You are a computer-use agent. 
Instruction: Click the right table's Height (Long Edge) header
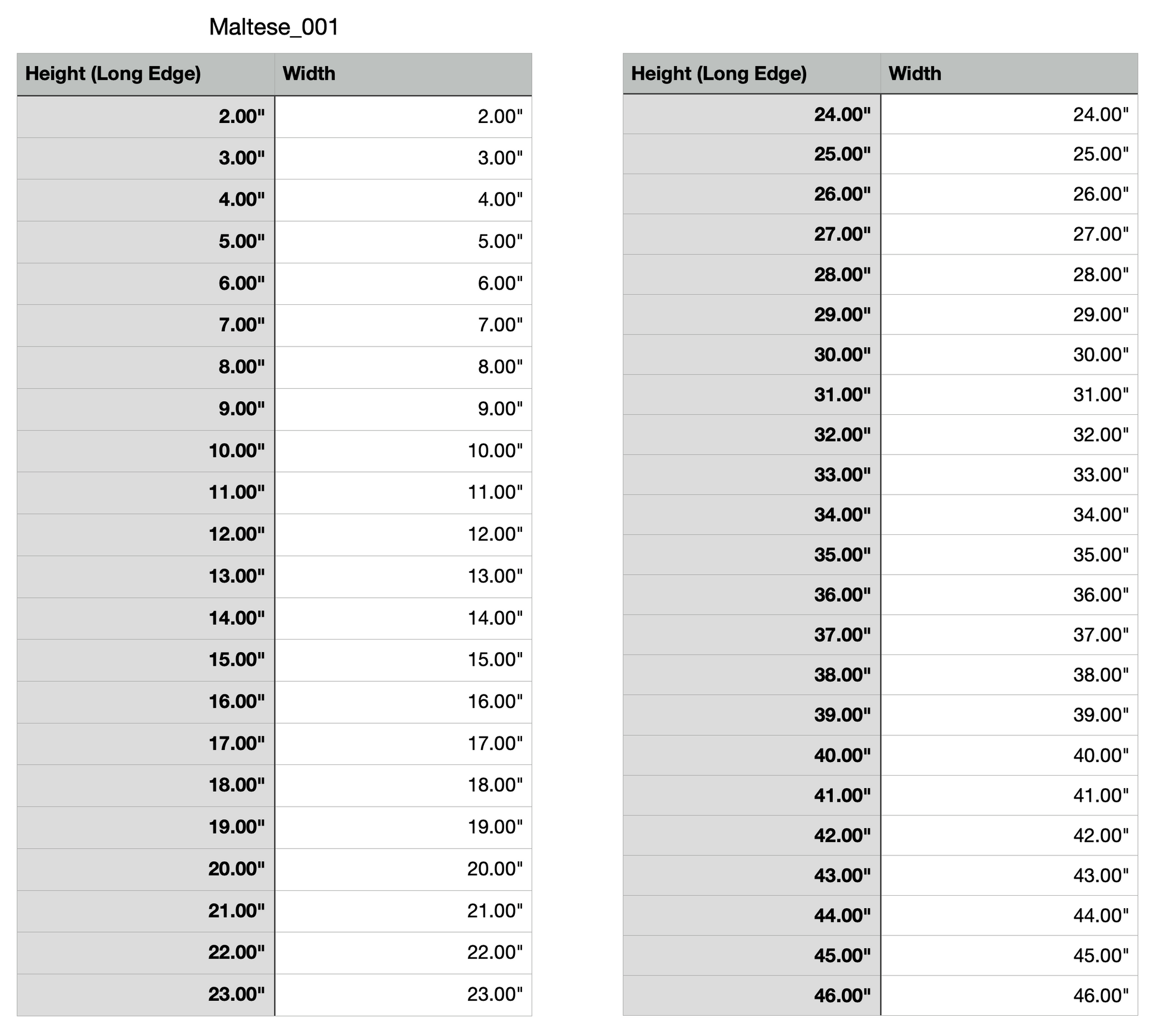(x=718, y=74)
